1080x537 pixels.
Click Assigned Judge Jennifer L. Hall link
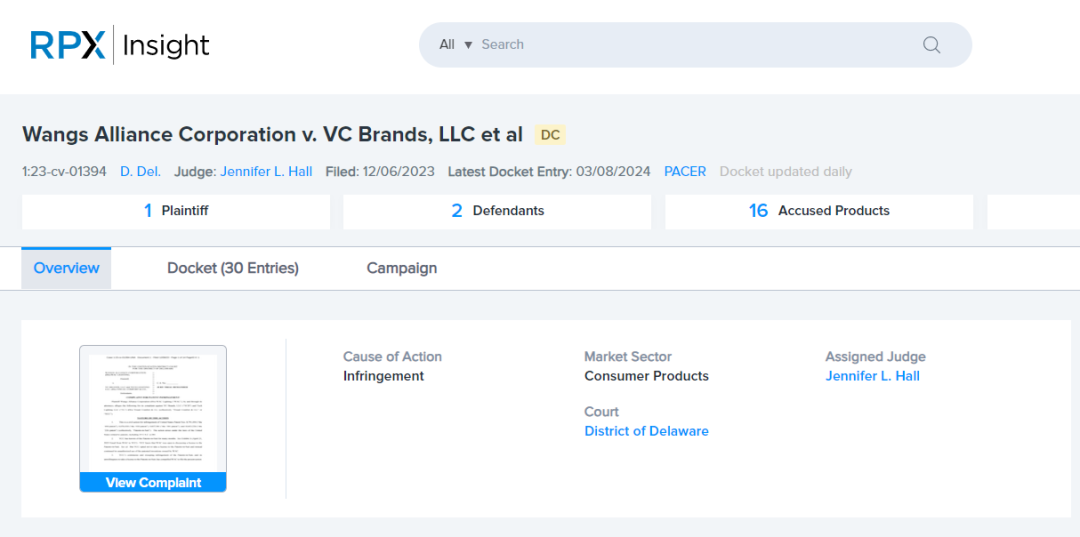click(872, 377)
